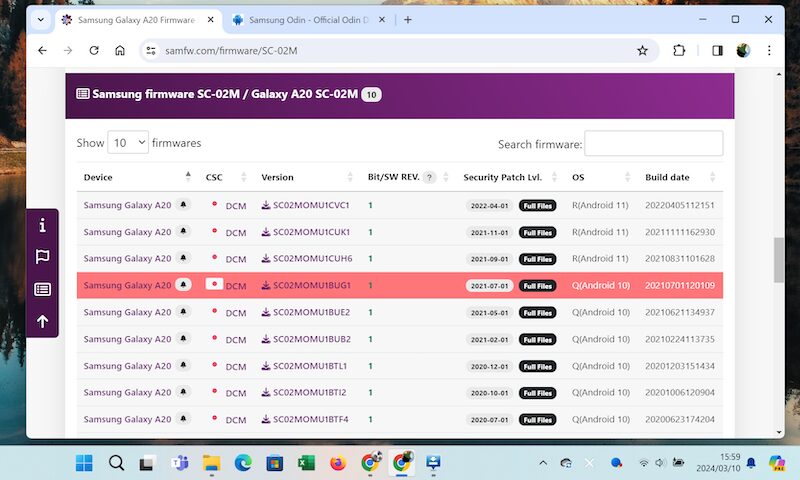Open the SC02MOMU1CUK1 firmware link
Image resolution: width=800 pixels, height=480 pixels.
tap(311, 232)
